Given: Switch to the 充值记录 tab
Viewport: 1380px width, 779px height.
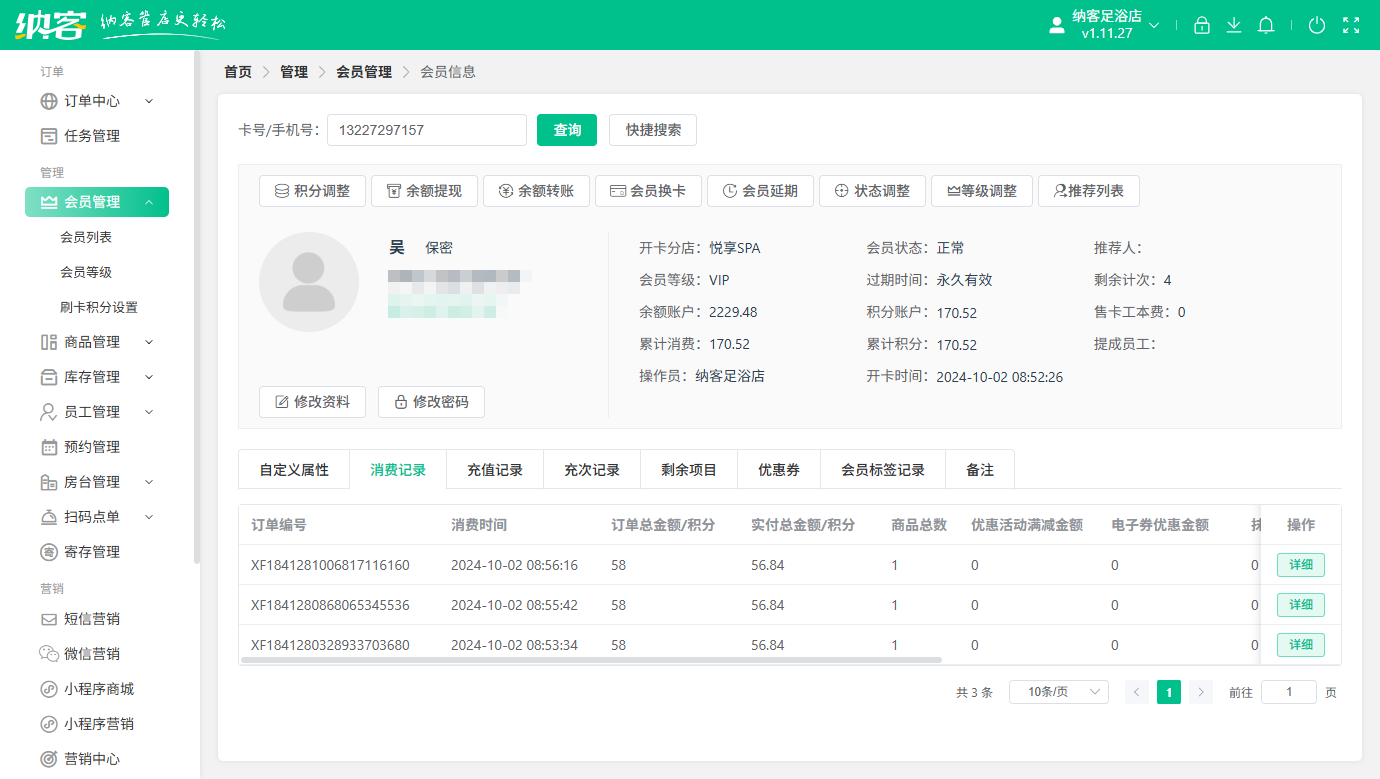Looking at the screenshot, I should (495, 470).
